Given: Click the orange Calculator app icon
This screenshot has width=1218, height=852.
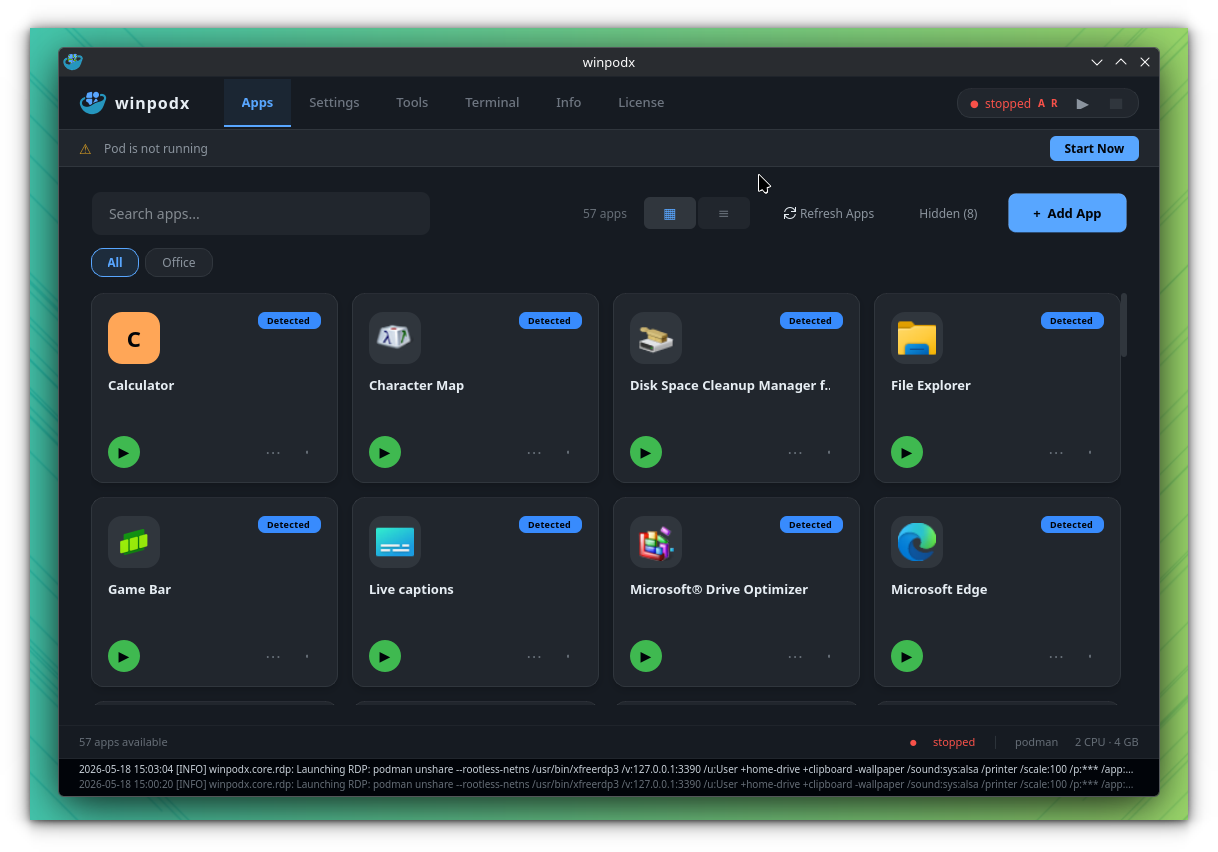Looking at the screenshot, I should tap(134, 338).
